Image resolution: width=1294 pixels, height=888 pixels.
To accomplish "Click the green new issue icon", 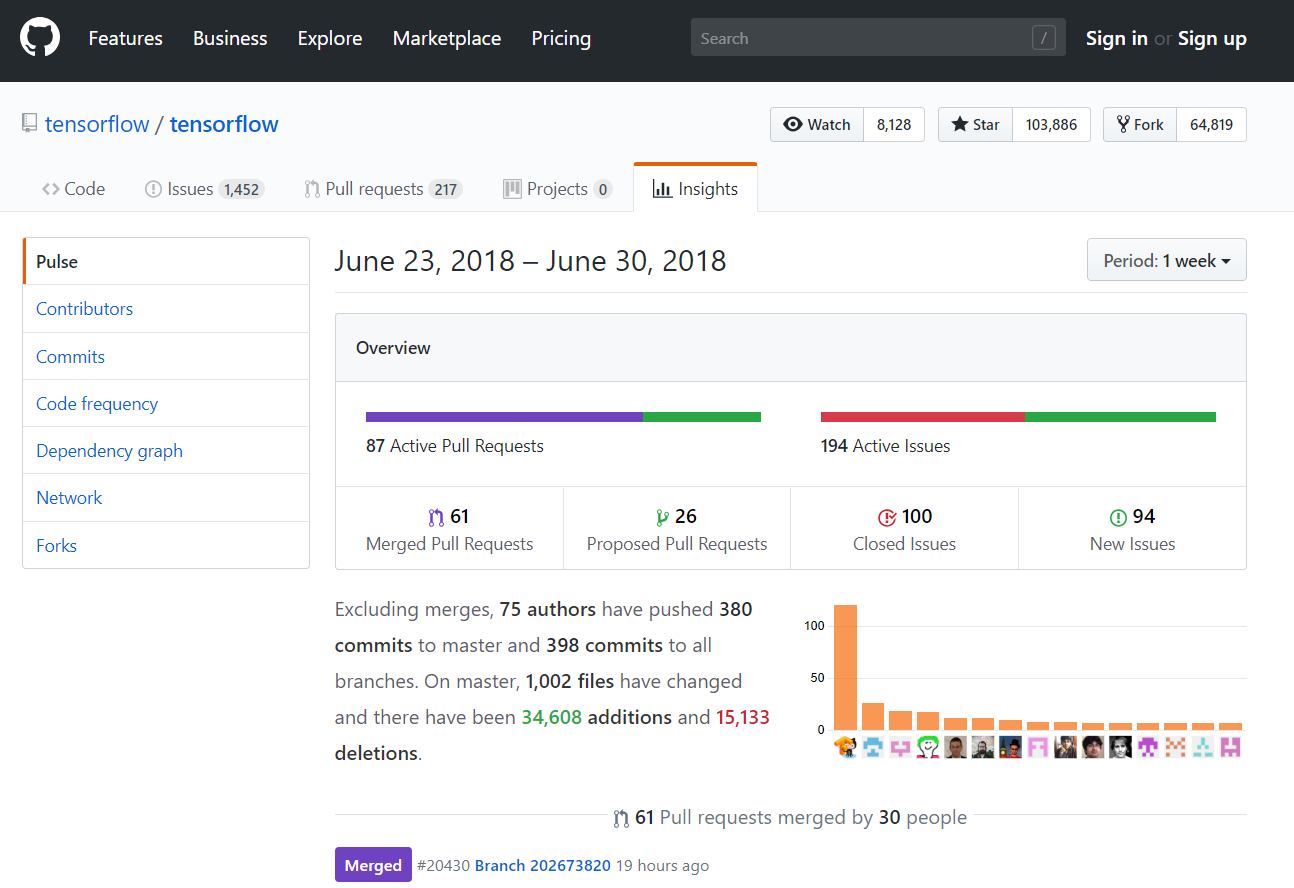I will [1118, 517].
